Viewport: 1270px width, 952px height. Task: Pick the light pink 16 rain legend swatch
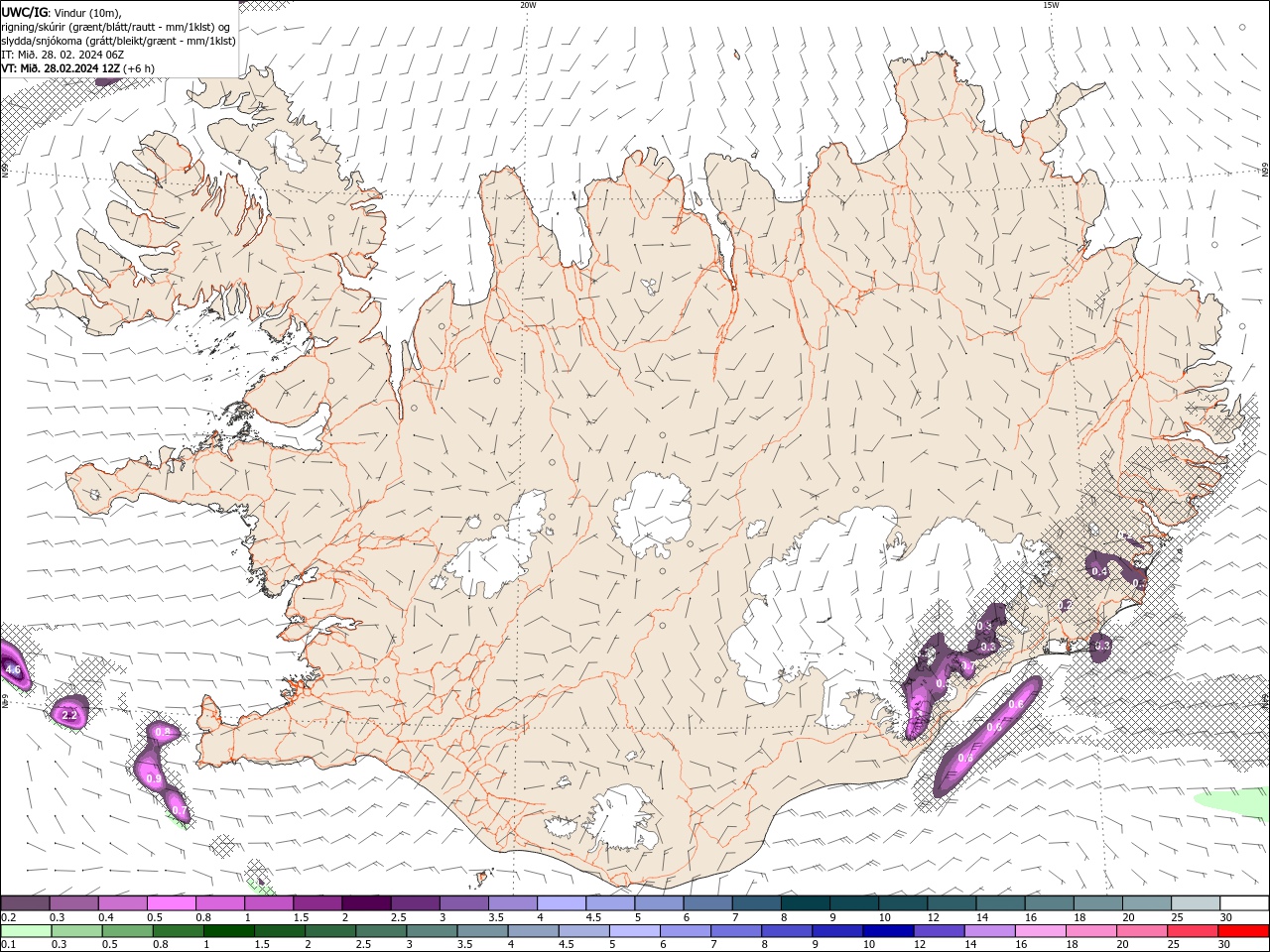pyautogui.click(x=1040, y=931)
